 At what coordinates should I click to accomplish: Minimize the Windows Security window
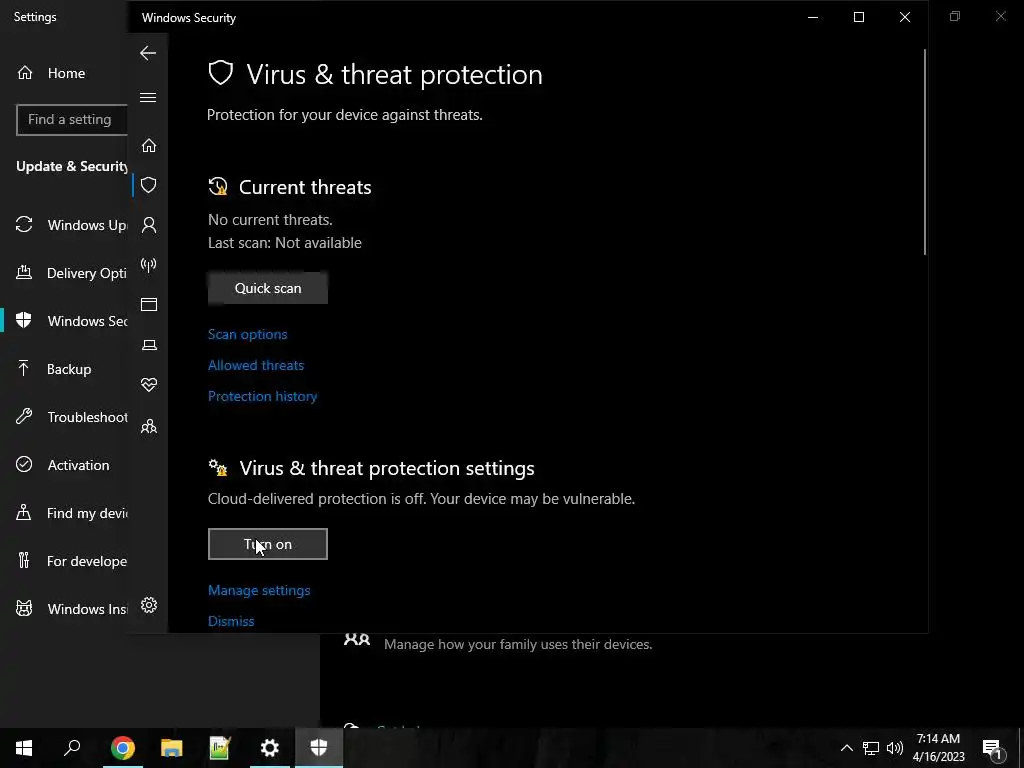[813, 18]
